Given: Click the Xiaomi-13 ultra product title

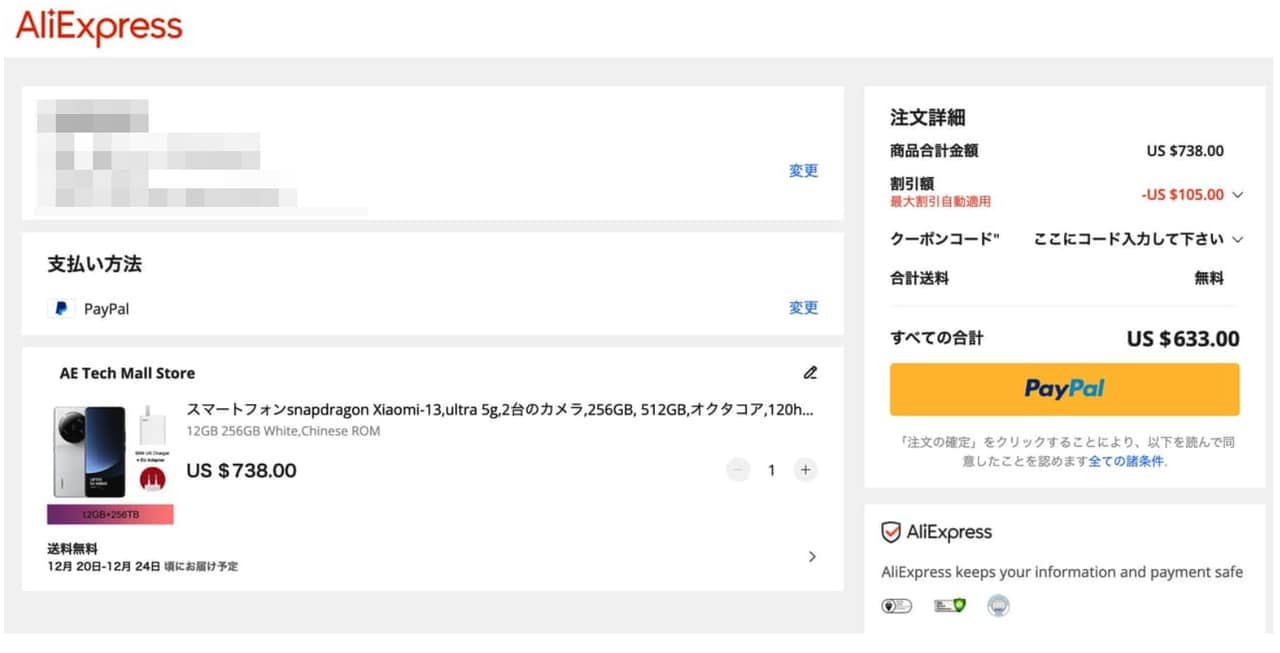Looking at the screenshot, I should 499,410.
